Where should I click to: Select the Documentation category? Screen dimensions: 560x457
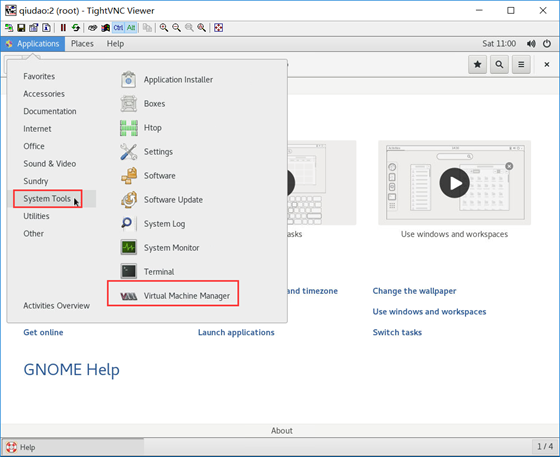point(50,111)
